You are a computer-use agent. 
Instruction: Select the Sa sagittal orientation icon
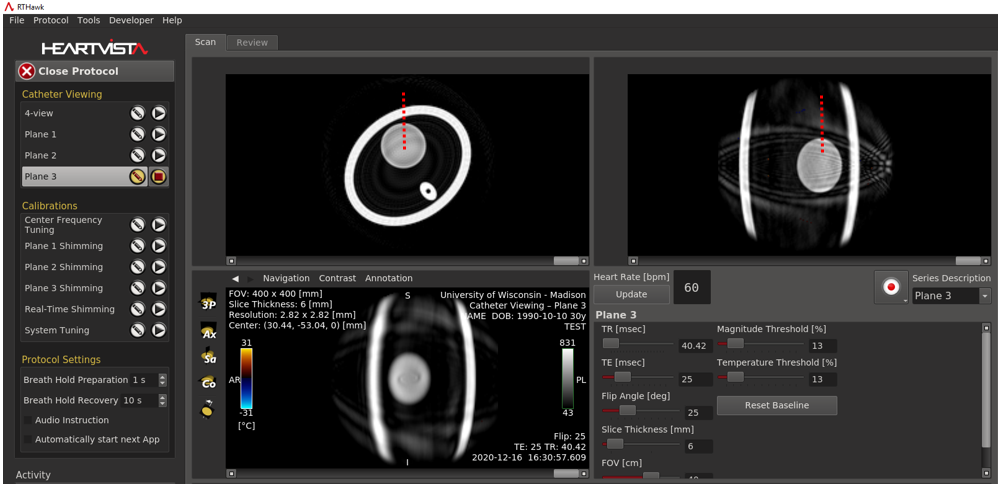click(208, 357)
